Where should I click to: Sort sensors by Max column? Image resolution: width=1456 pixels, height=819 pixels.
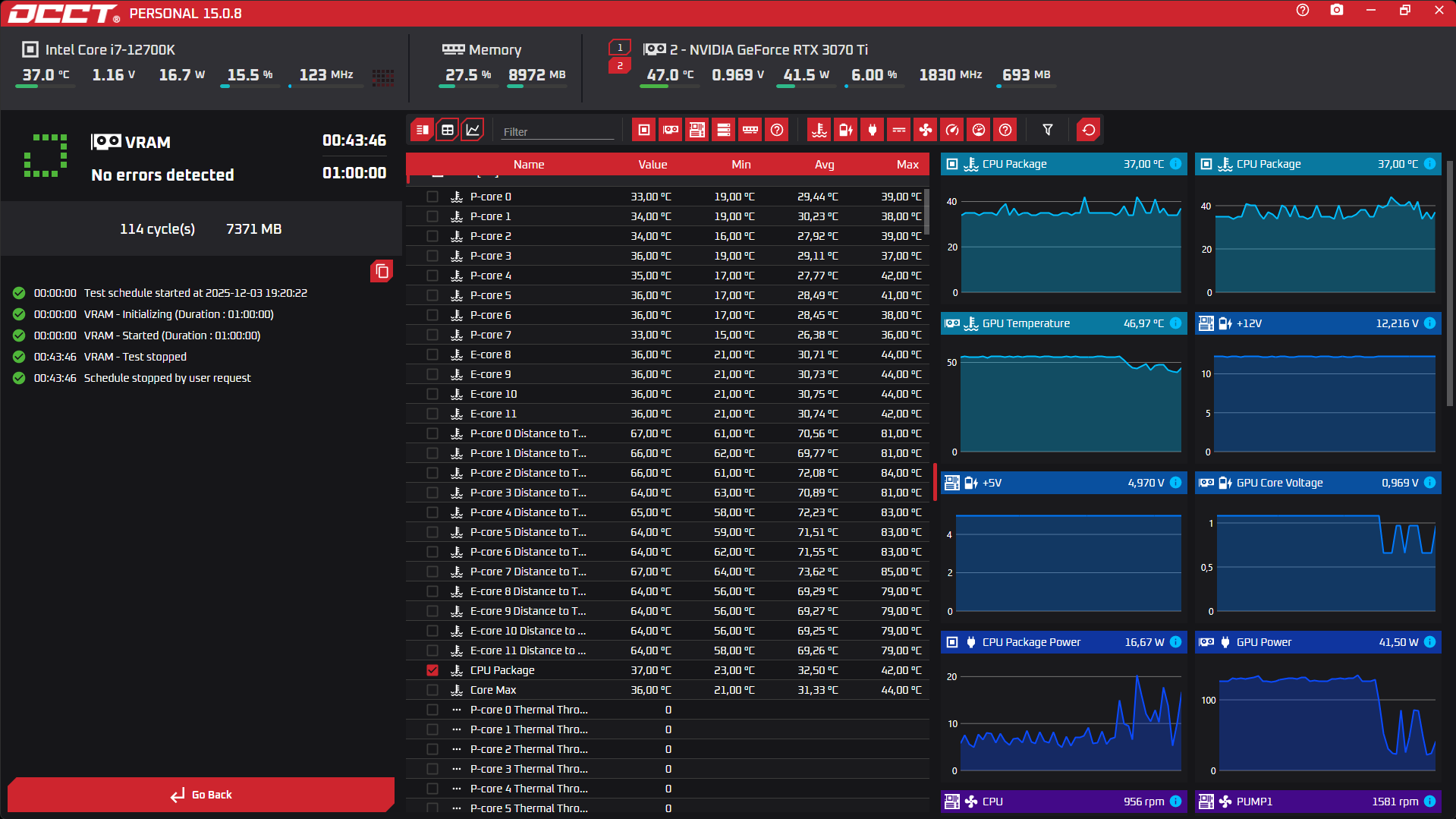(907, 165)
